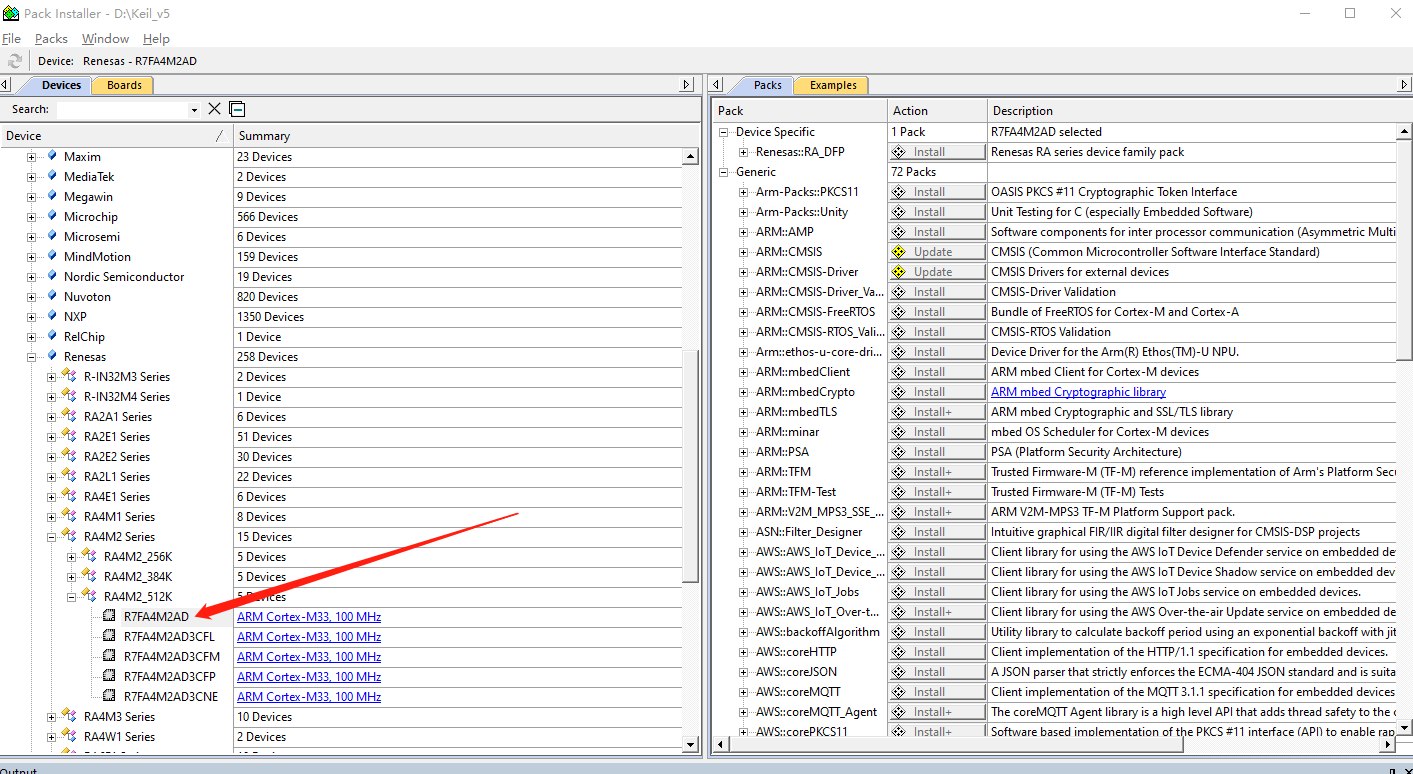Select the Megawin vendor row

[88, 196]
